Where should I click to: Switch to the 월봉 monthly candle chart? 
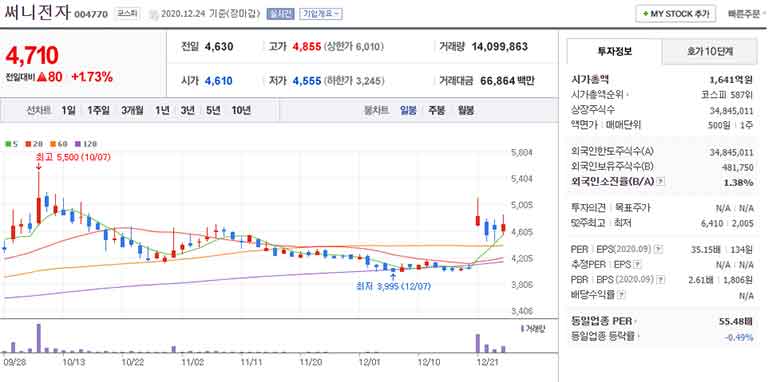(466, 110)
